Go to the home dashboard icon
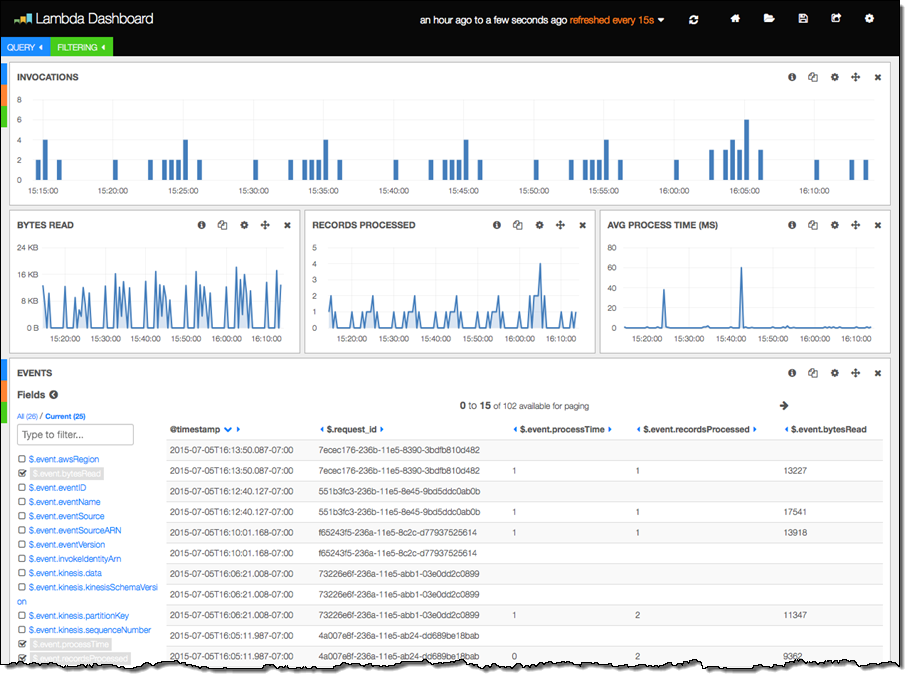 [x=736, y=19]
